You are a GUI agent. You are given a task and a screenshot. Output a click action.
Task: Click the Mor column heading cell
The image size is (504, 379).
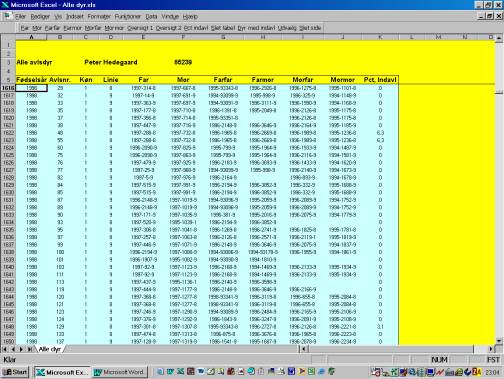183,80
